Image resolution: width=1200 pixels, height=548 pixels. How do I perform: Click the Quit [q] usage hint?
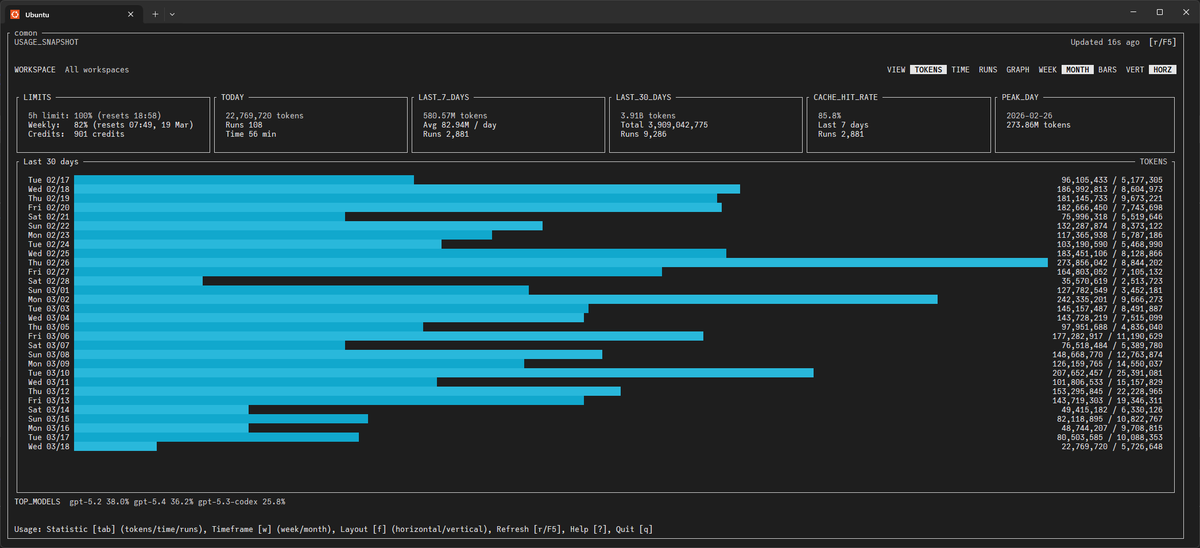[x=636, y=528]
